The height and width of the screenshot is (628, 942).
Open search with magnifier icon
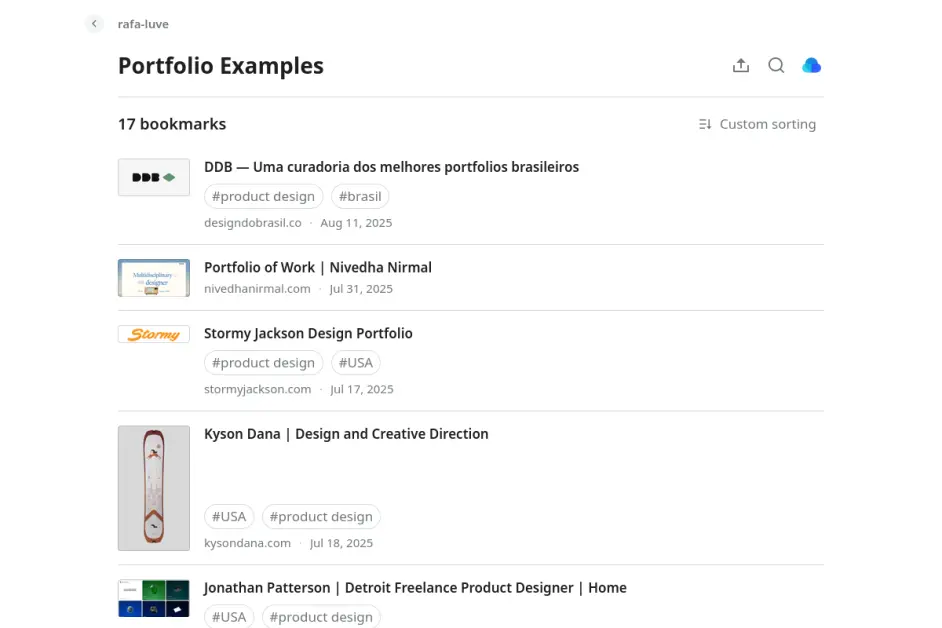coord(776,66)
